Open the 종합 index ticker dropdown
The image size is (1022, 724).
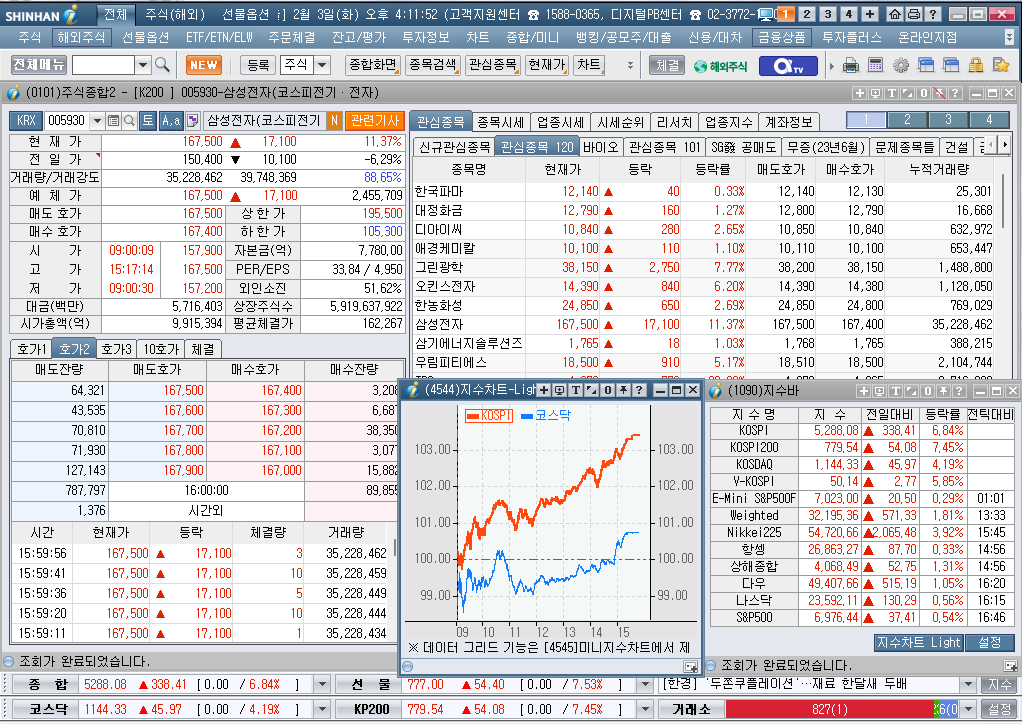322,684
